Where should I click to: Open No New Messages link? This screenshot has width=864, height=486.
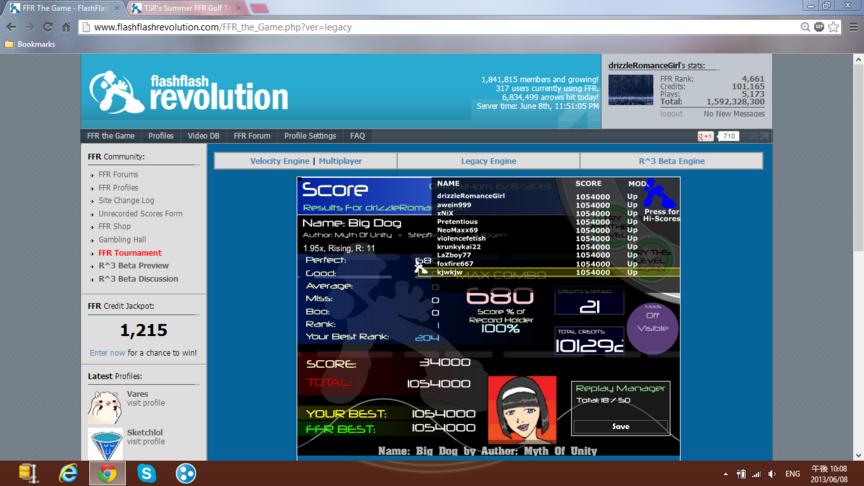(x=733, y=114)
